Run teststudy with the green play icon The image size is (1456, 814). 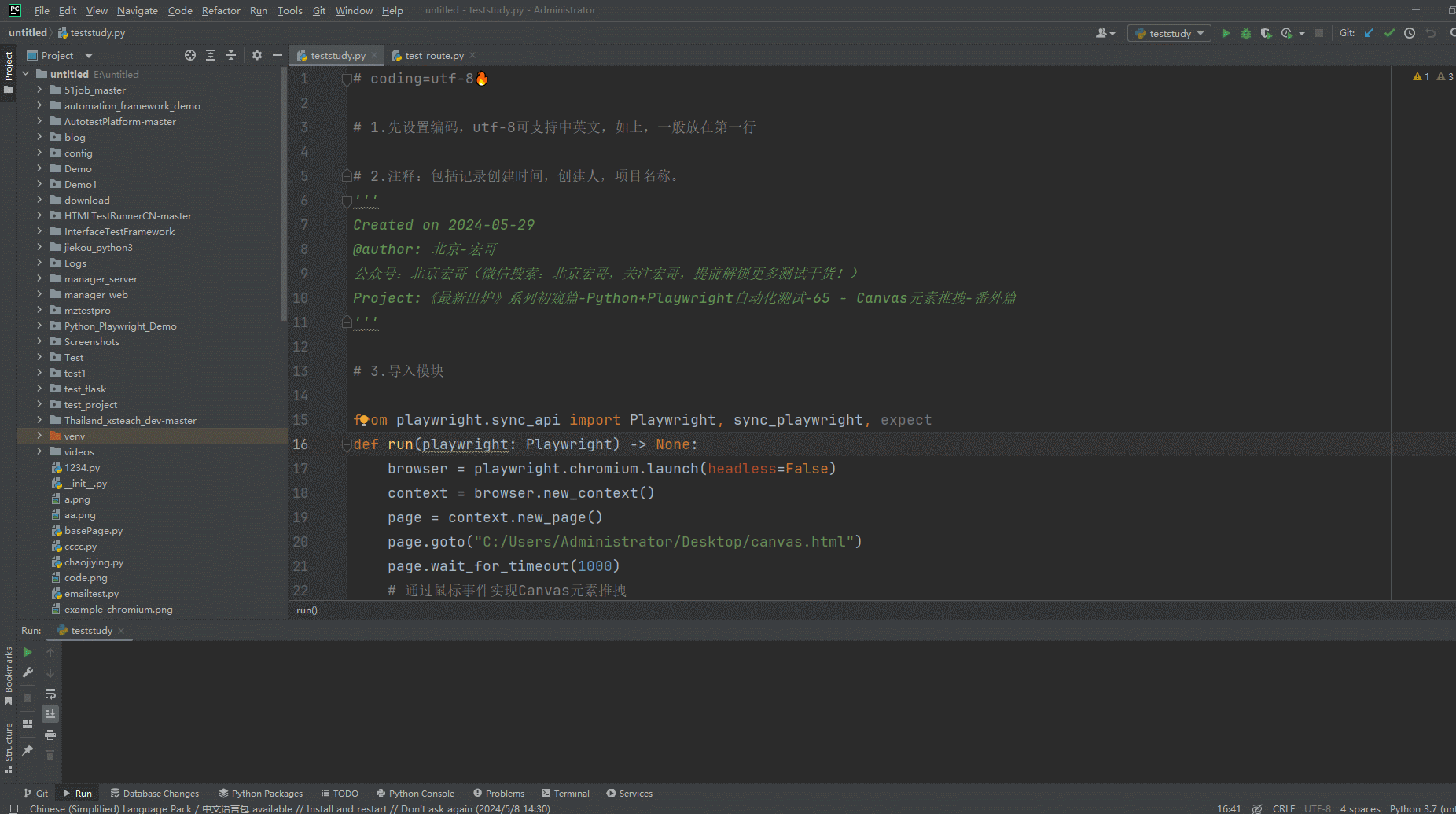(x=1226, y=33)
